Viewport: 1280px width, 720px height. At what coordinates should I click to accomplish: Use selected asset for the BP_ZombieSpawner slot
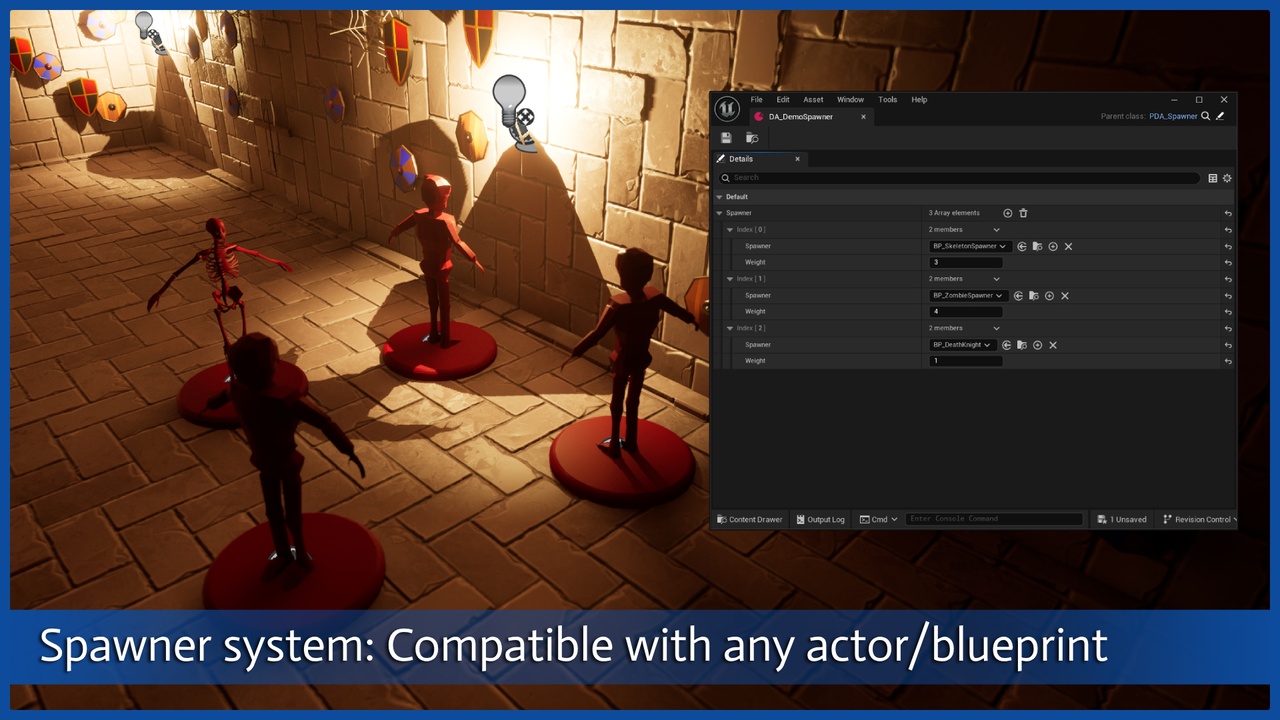click(x=1018, y=296)
